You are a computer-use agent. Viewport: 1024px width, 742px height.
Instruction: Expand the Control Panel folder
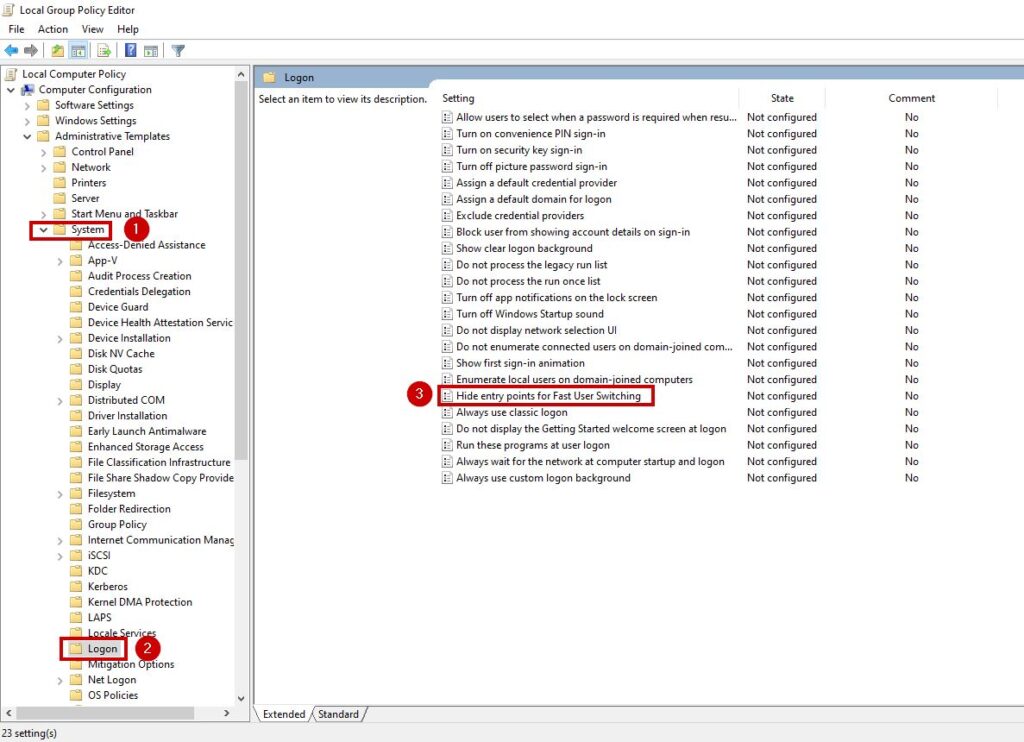pyautogui.click(x=43, y=152)
